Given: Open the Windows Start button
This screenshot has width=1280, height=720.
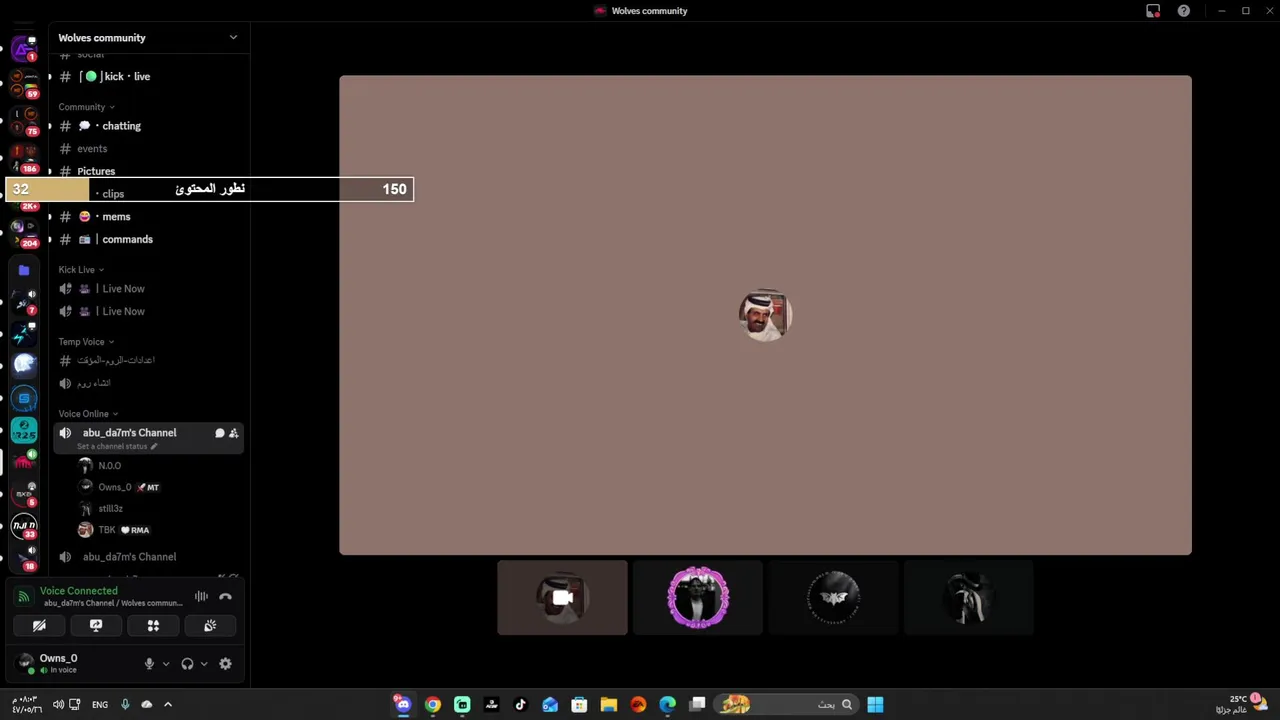Looking at the screenshot, I should pyautogui.click(x=875, y=704).
